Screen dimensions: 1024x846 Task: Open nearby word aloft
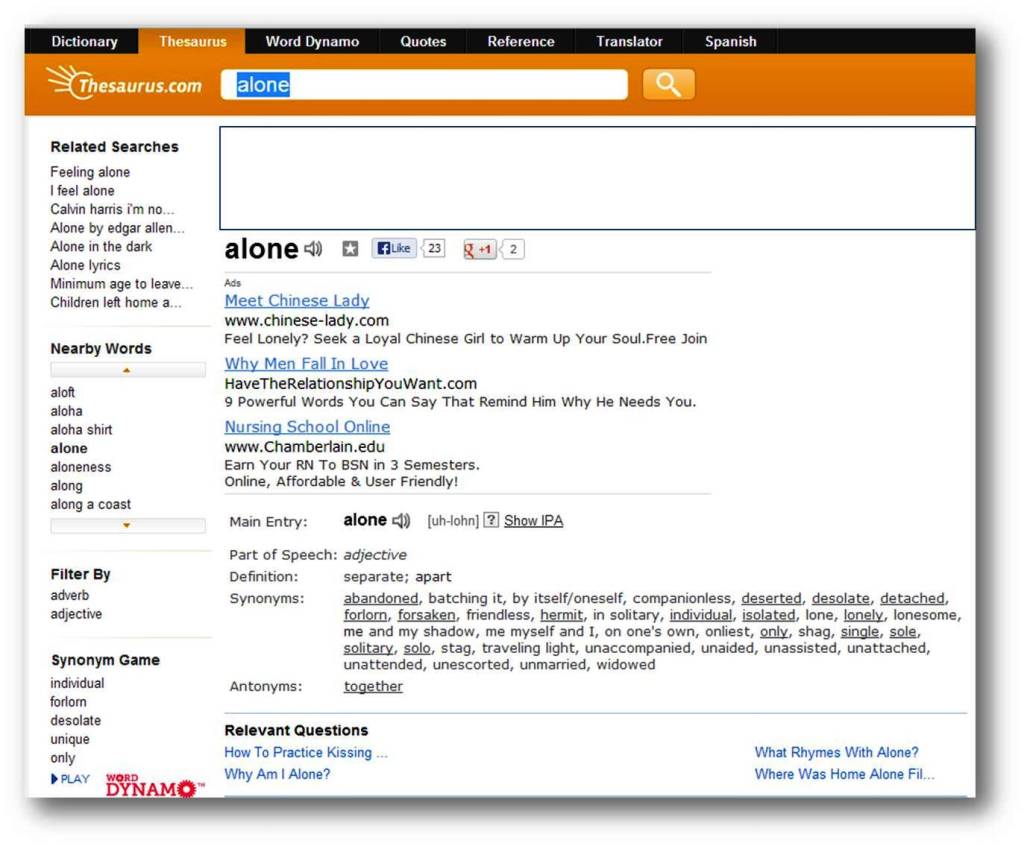point(63,392)
